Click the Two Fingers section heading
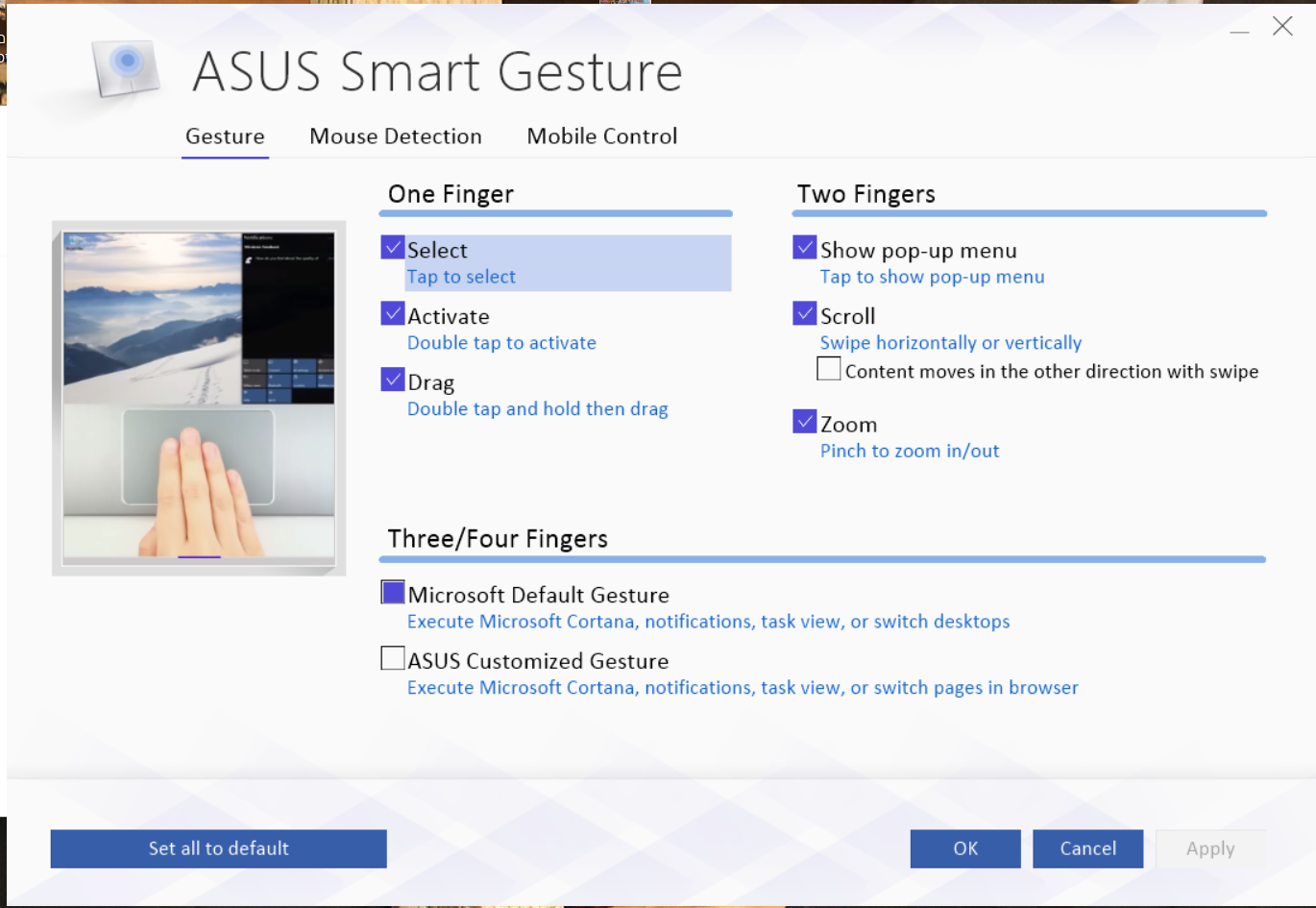This screenshot has height=908, width=1316. point(865,194)
